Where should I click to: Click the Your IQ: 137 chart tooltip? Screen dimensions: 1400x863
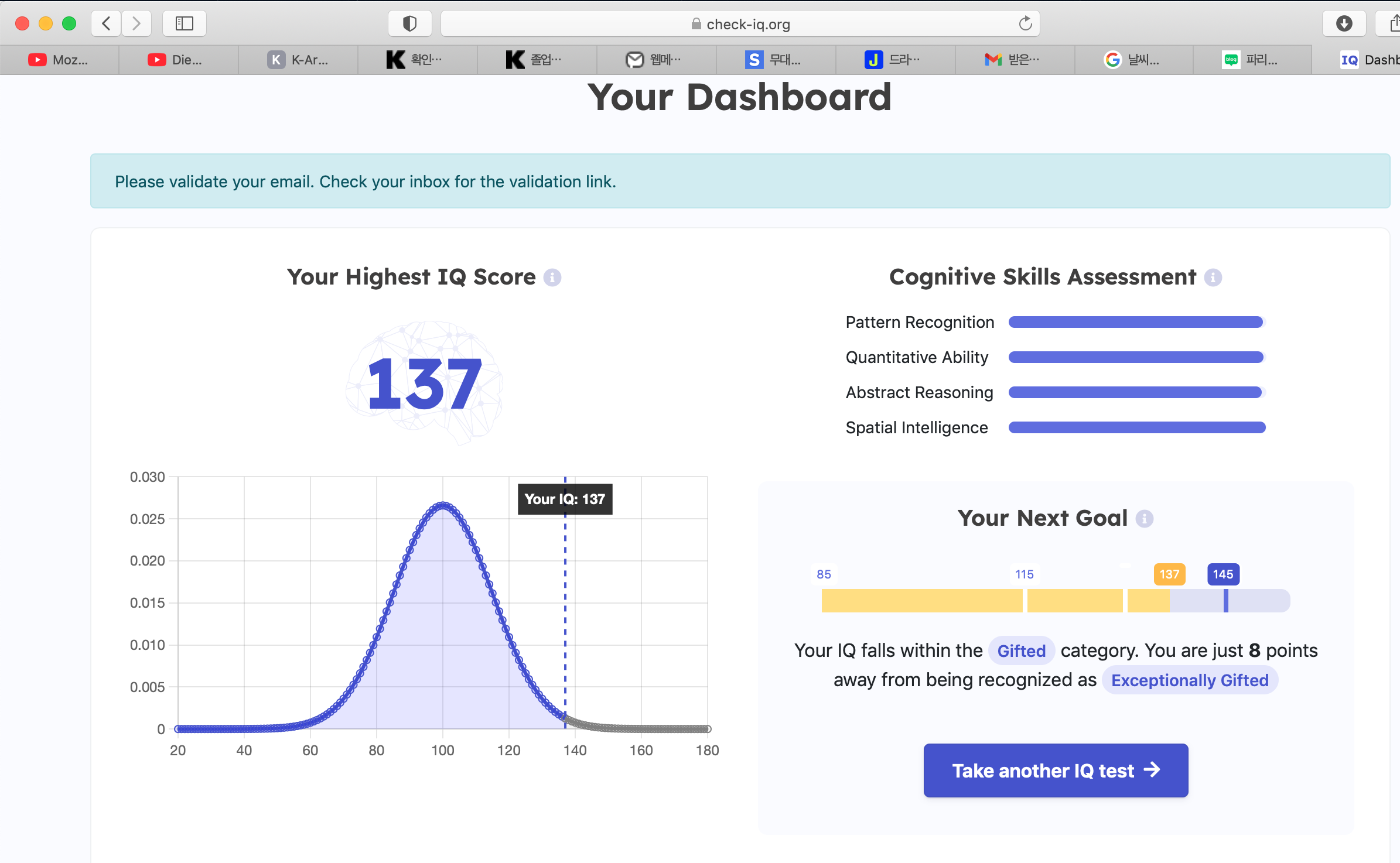pyautogui.click(x=565, y=499)
